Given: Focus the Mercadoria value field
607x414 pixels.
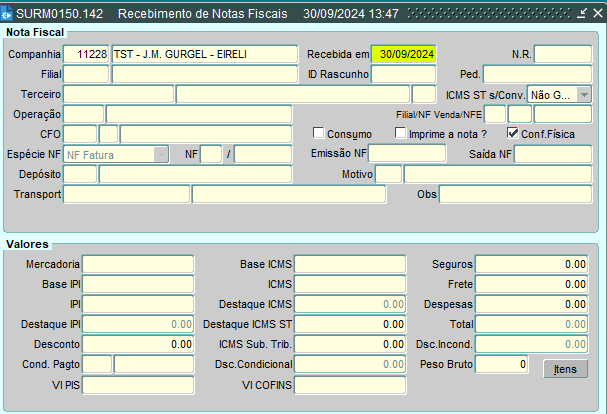Looking at the screenshot, I should 137,264.
